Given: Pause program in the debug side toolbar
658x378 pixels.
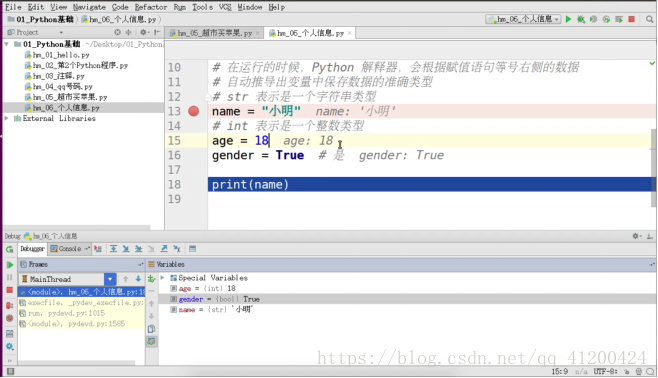Looking at the screenshot, I should click(x=10, y=277).
